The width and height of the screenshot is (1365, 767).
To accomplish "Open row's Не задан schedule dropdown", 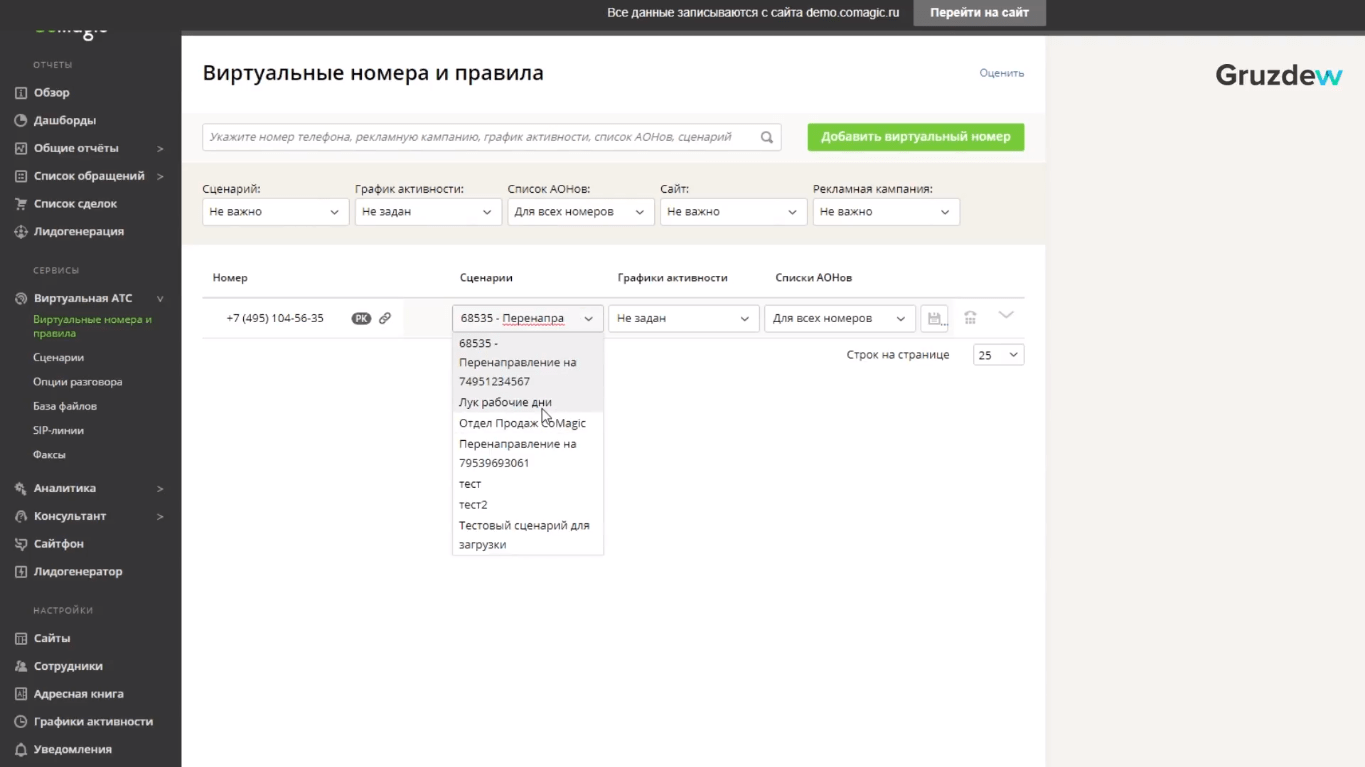I will [x=684, y=318].
